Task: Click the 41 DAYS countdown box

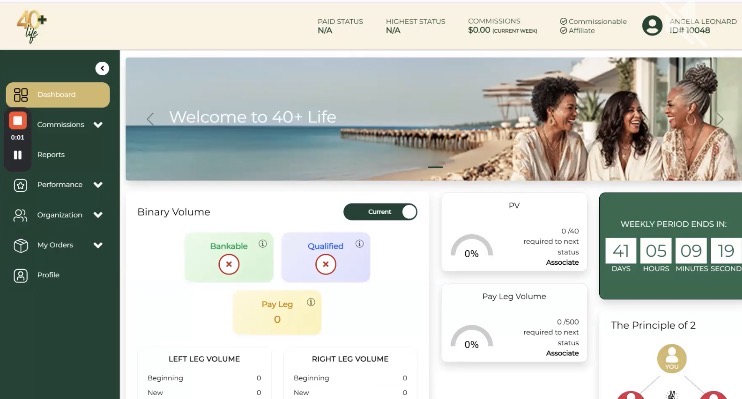Action: coord(621,250)
